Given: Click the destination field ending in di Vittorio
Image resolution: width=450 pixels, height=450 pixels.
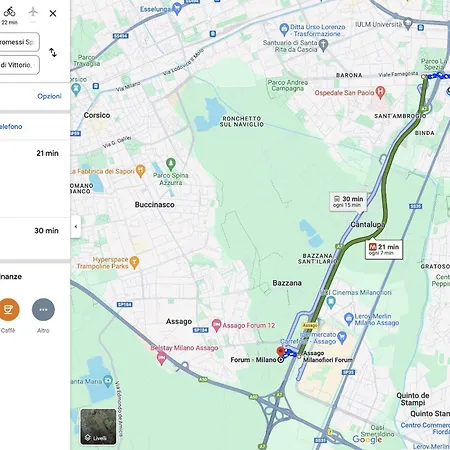Looking at the screenshot, I should [x=20, y=65].
